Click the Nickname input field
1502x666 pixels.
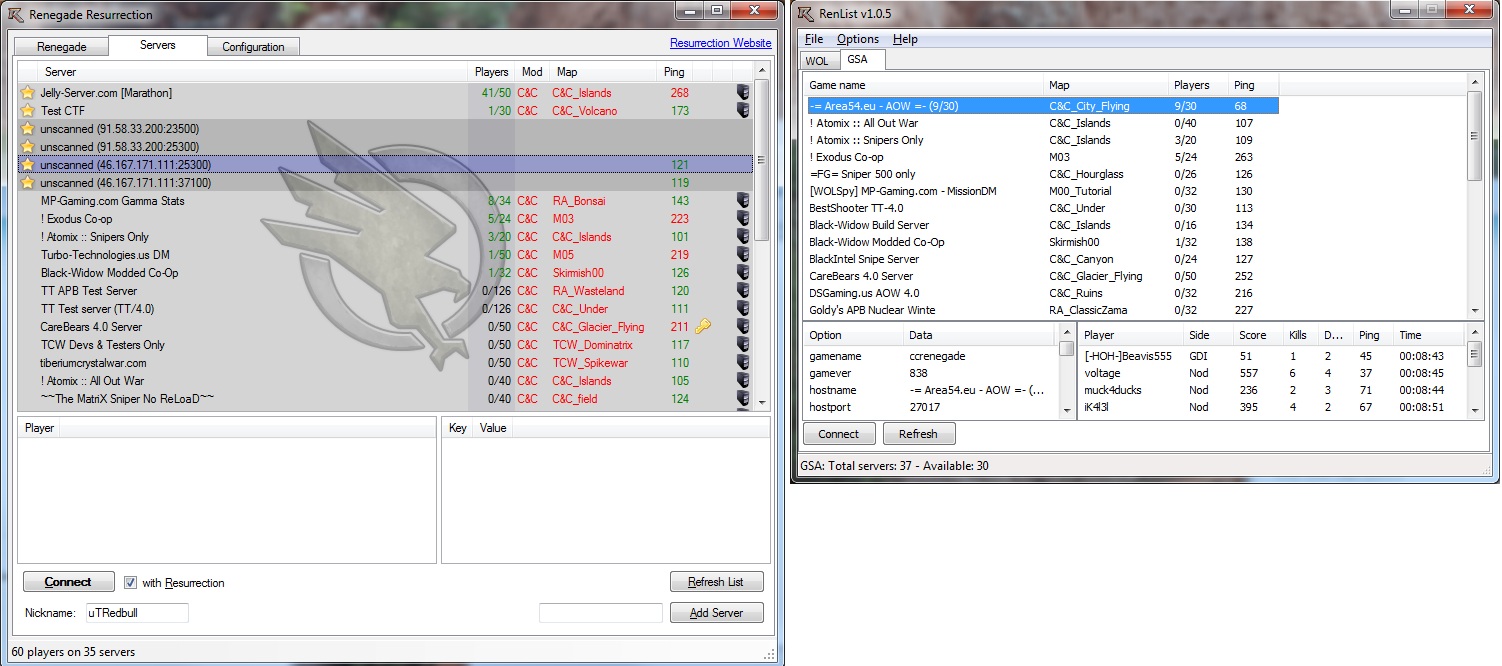click(137, 613)
